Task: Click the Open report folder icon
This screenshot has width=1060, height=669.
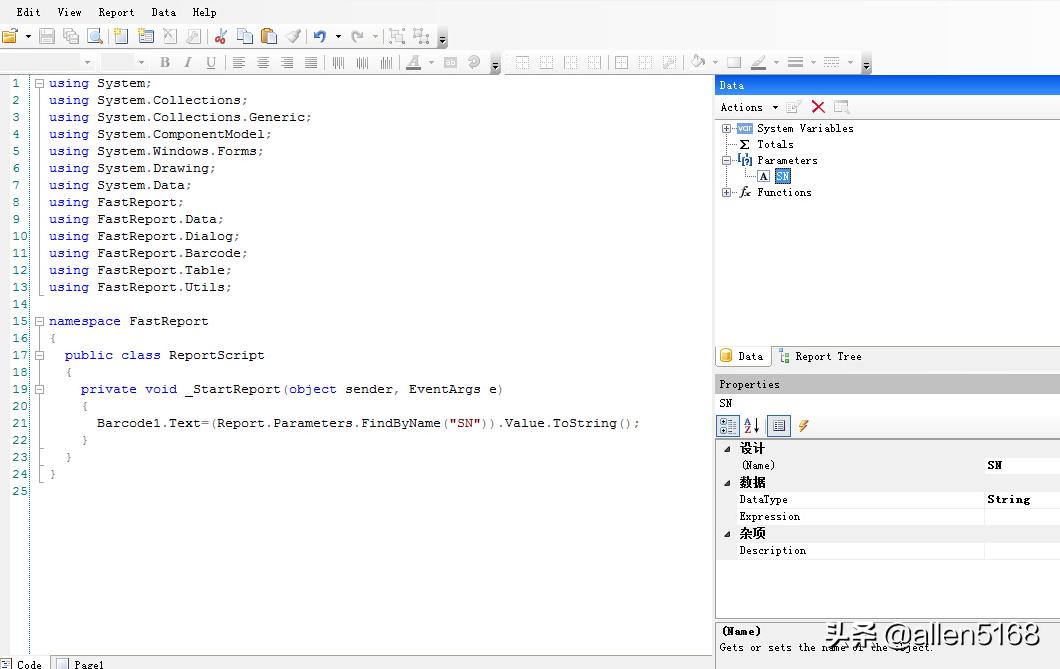Action: [x=9, y=36]
